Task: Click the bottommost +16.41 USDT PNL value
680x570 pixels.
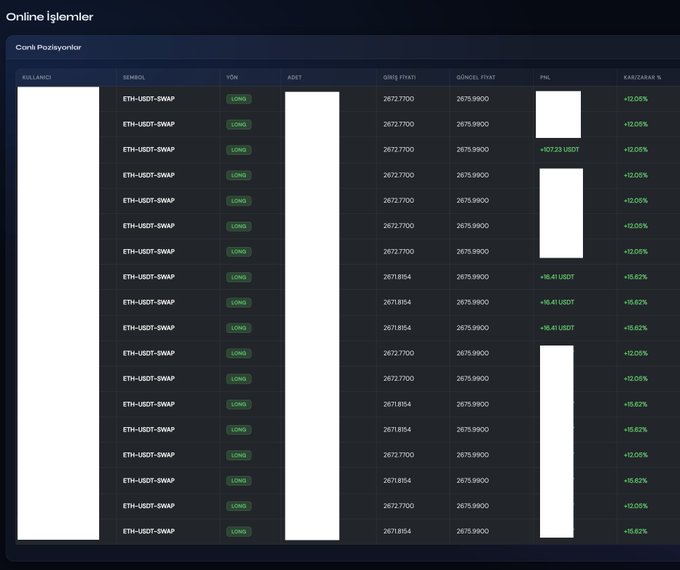Action: click(557, 328)
